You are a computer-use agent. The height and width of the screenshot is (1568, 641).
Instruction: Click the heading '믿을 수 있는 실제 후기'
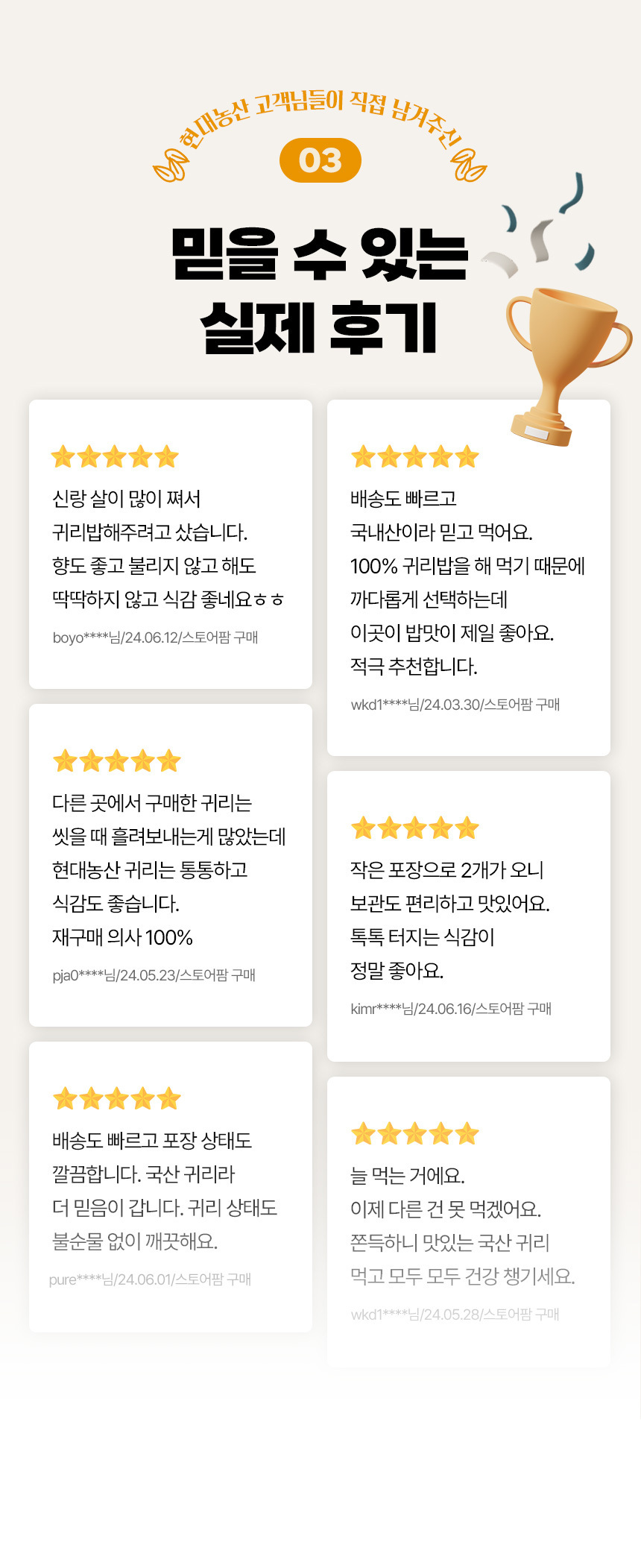320,291
